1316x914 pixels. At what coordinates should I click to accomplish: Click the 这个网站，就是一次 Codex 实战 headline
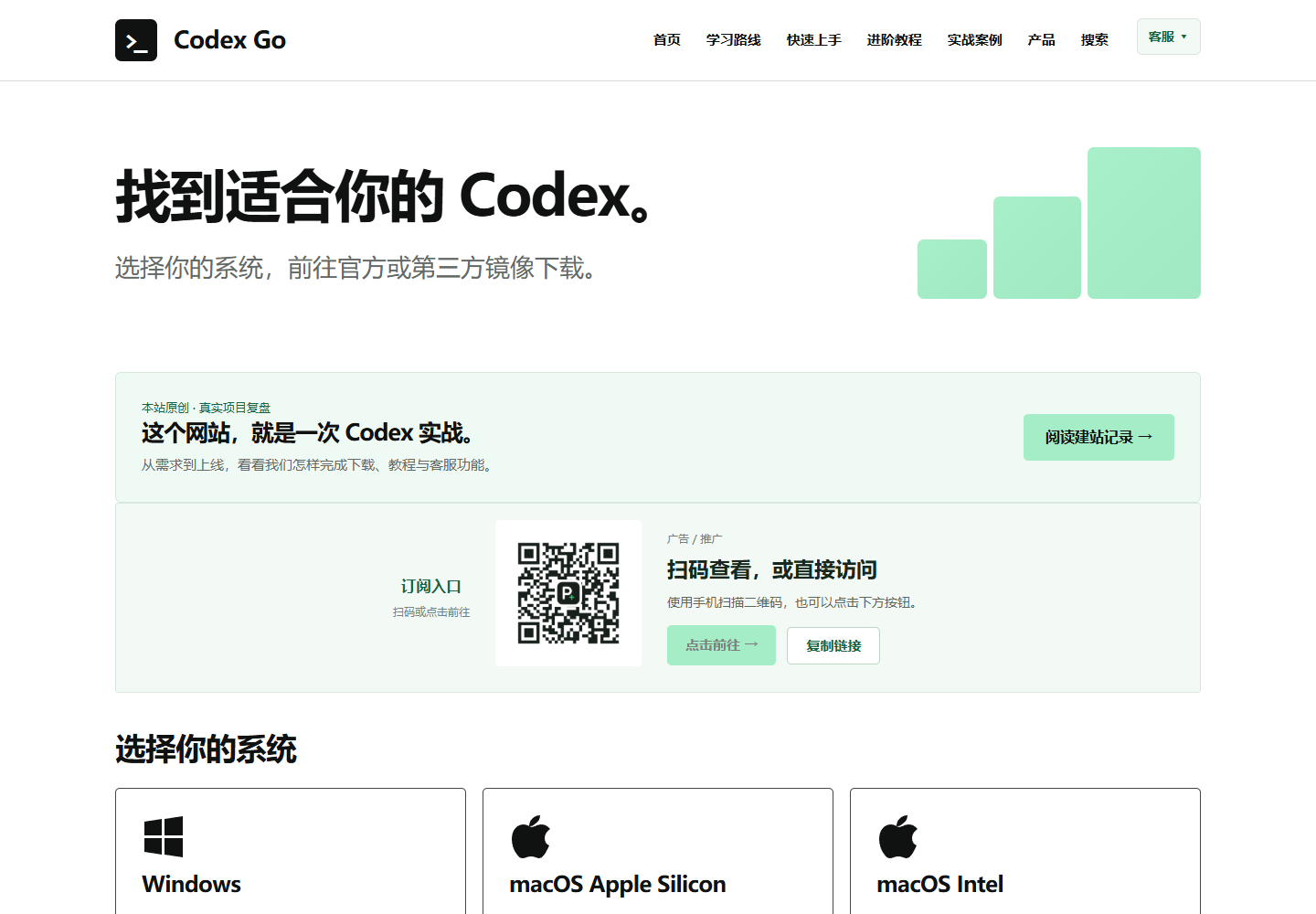(x=307, y=432)
